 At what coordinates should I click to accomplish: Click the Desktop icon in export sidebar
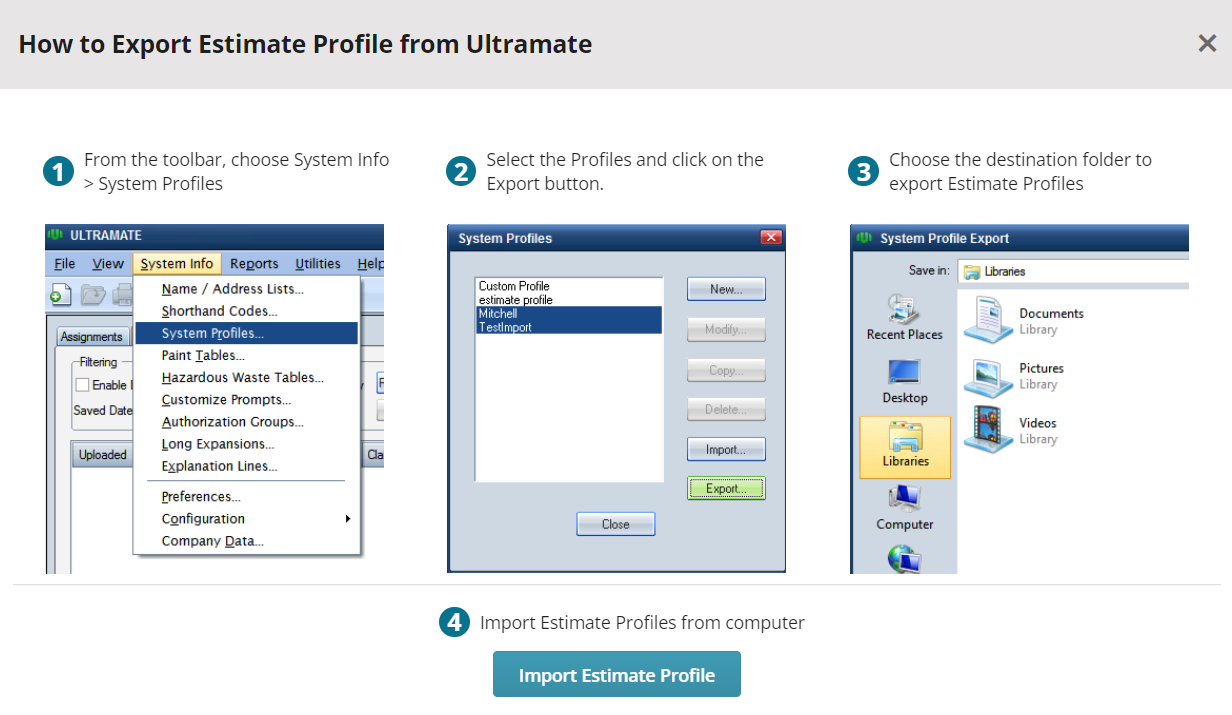904,373
